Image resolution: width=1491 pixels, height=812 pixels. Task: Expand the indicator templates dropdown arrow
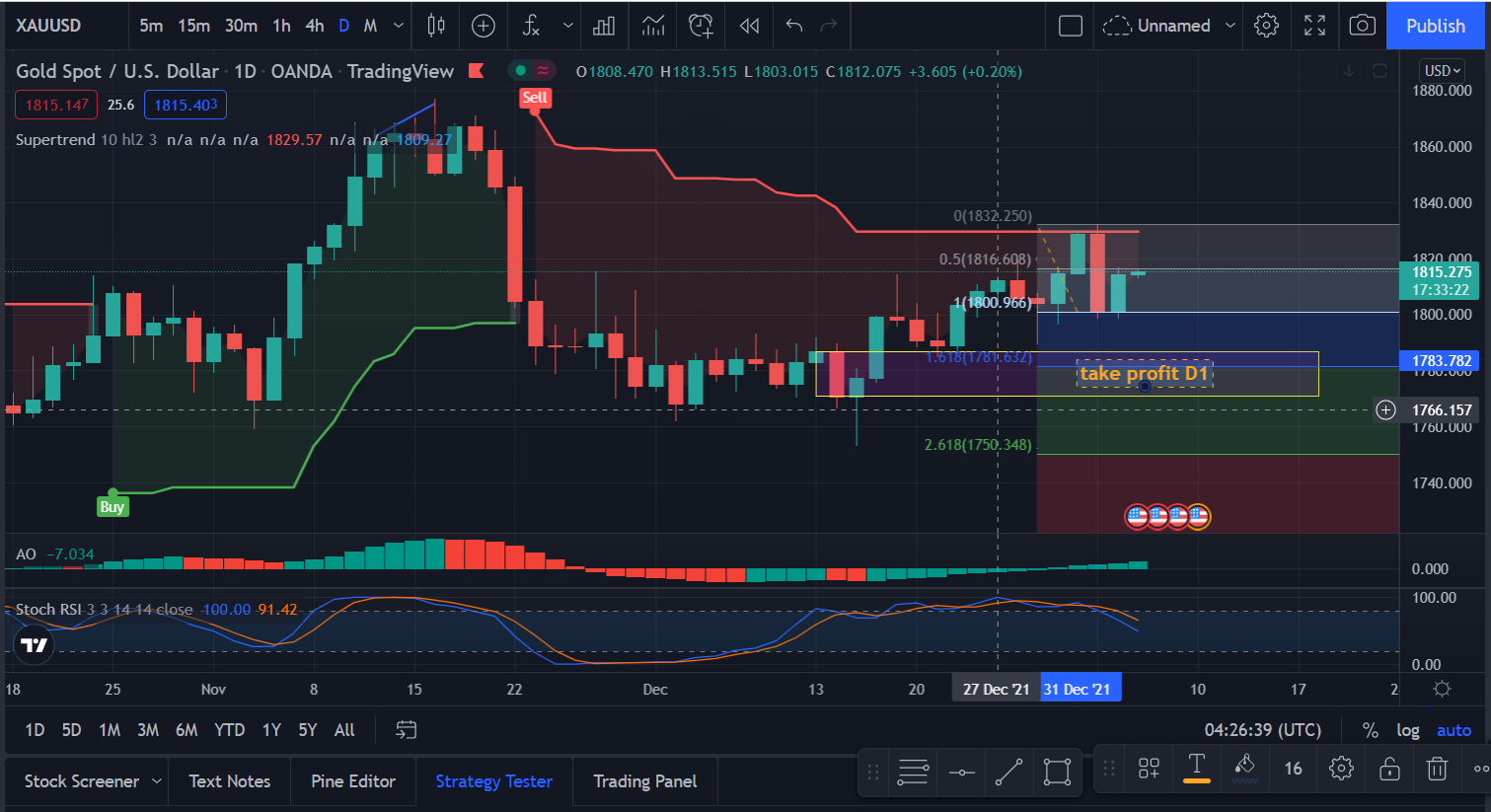coord(568,26)
